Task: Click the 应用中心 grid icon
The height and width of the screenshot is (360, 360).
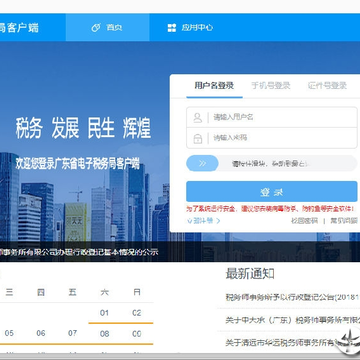Action: pyautogui.click(x=172, y=28)
